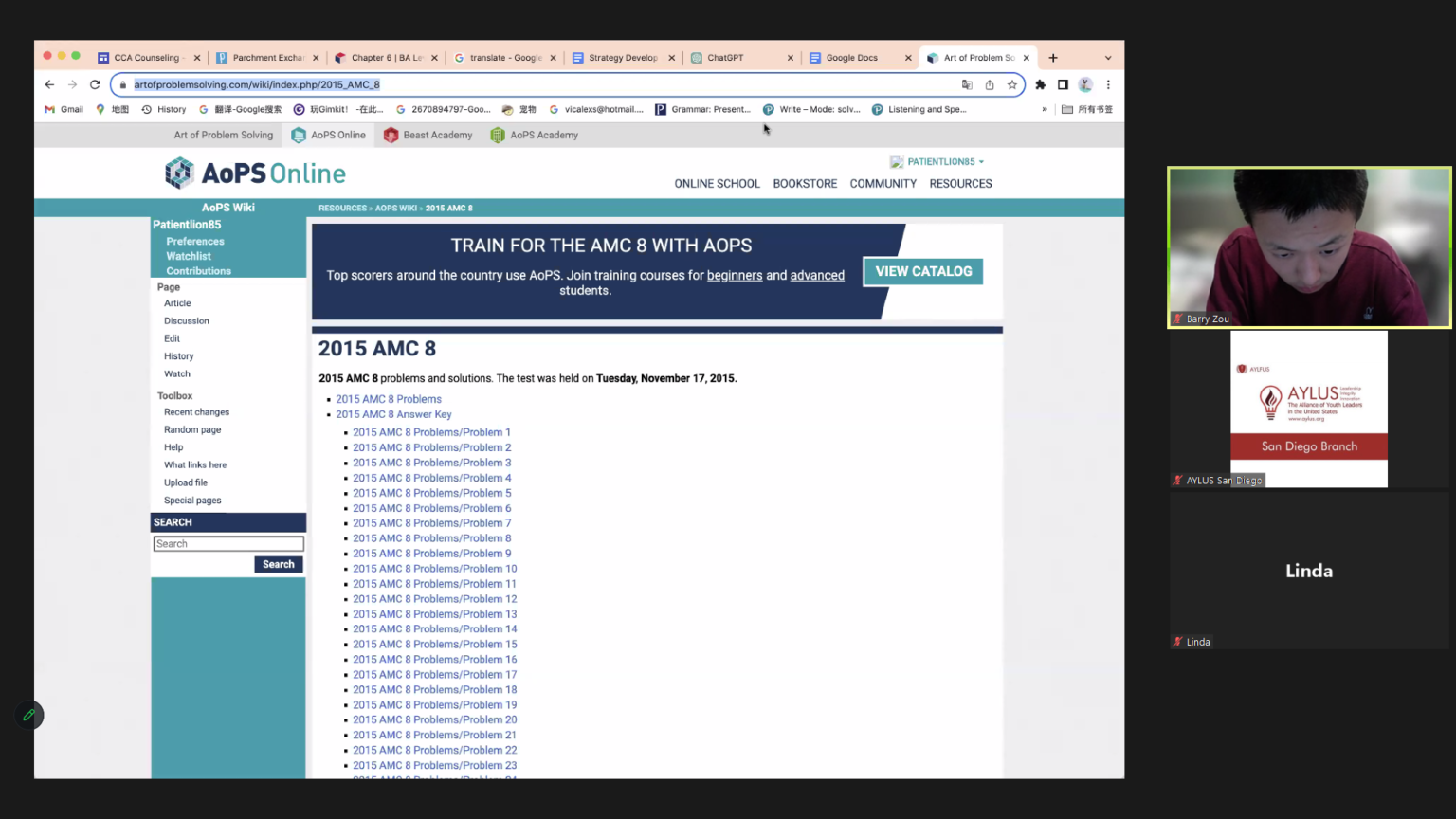
Task: Show more bookmarks with the overflow chevron
Action: click(x=1045, y=109)
